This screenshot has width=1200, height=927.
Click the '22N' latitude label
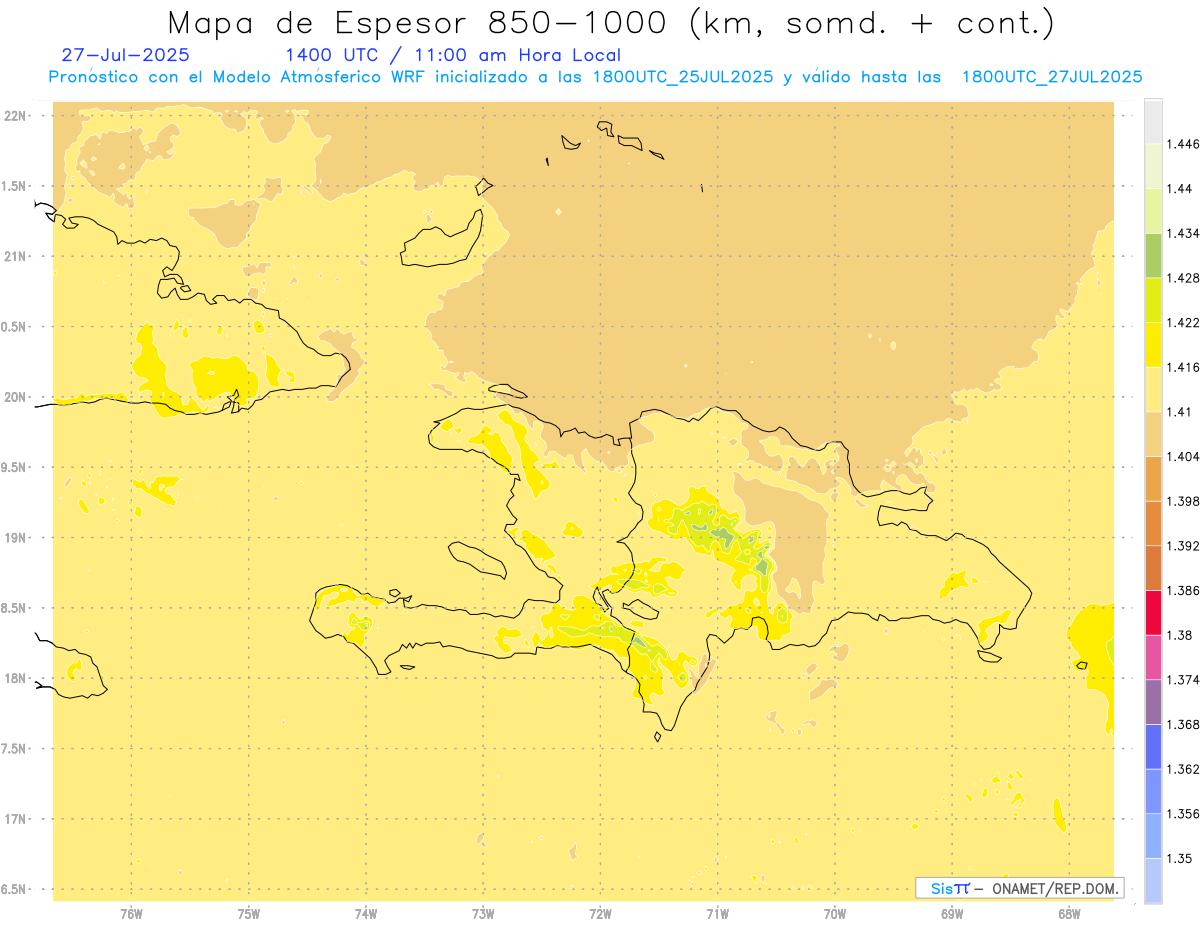coord(17,116)
